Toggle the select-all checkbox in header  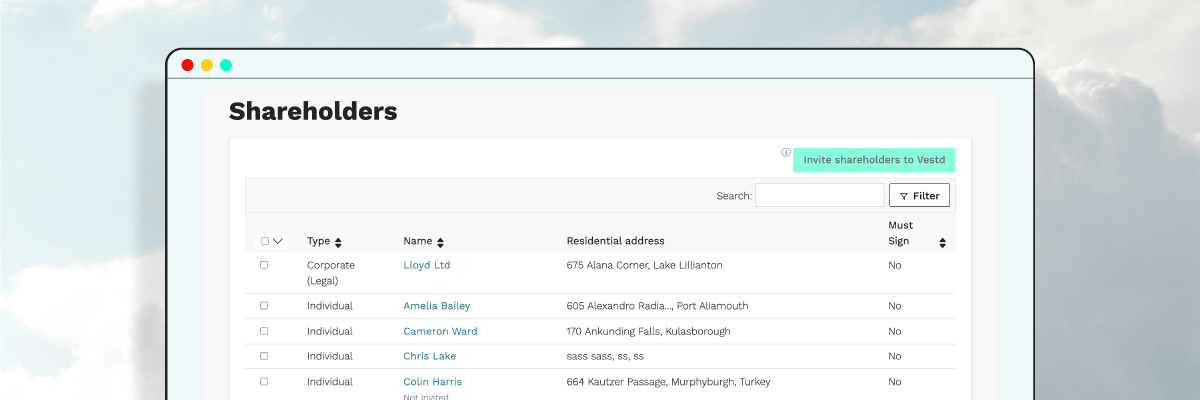click(x=265, y=241)
